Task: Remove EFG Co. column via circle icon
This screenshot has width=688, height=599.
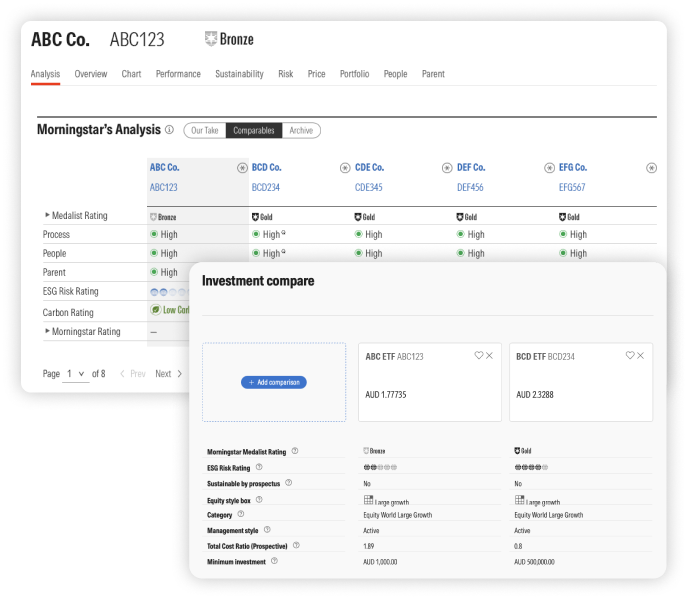Action: click(651, 168)
